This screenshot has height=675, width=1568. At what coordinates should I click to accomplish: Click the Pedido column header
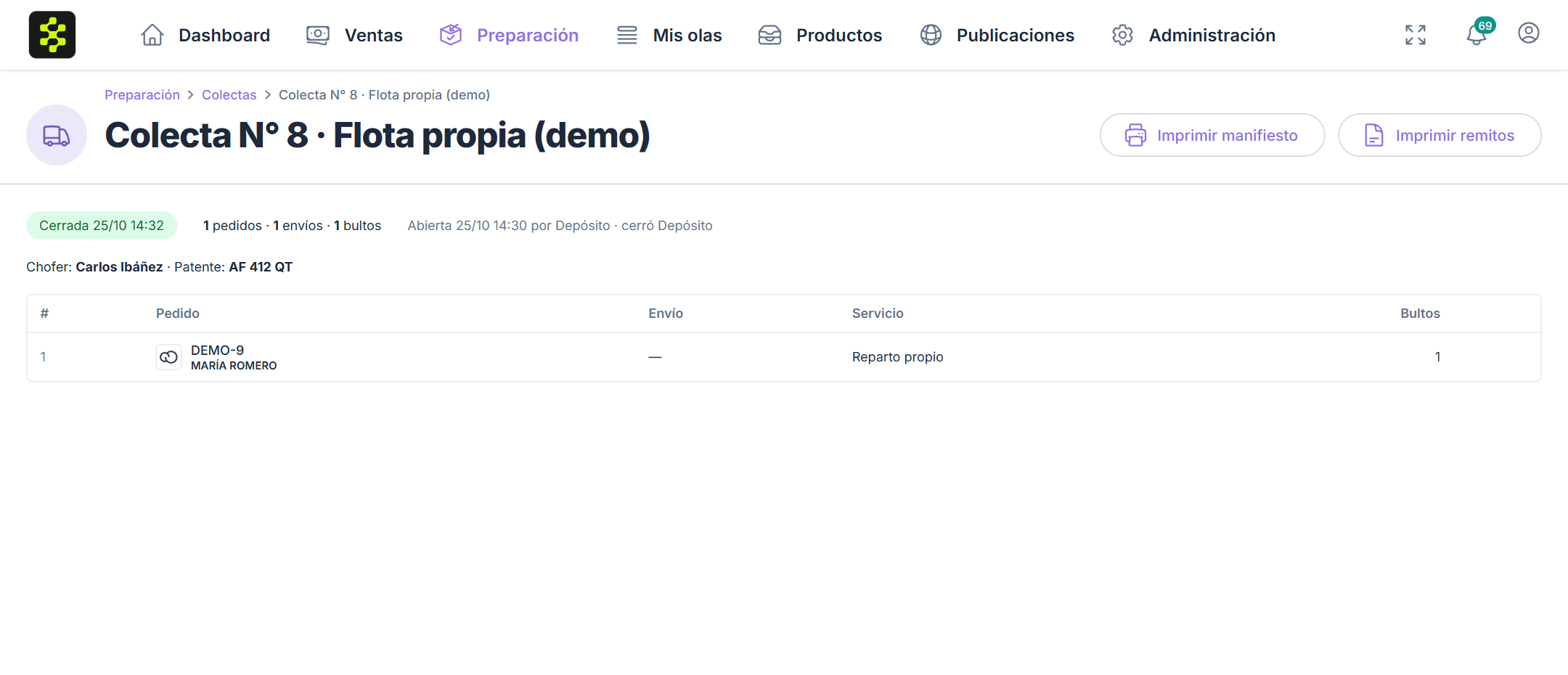(x=178, y=314)
